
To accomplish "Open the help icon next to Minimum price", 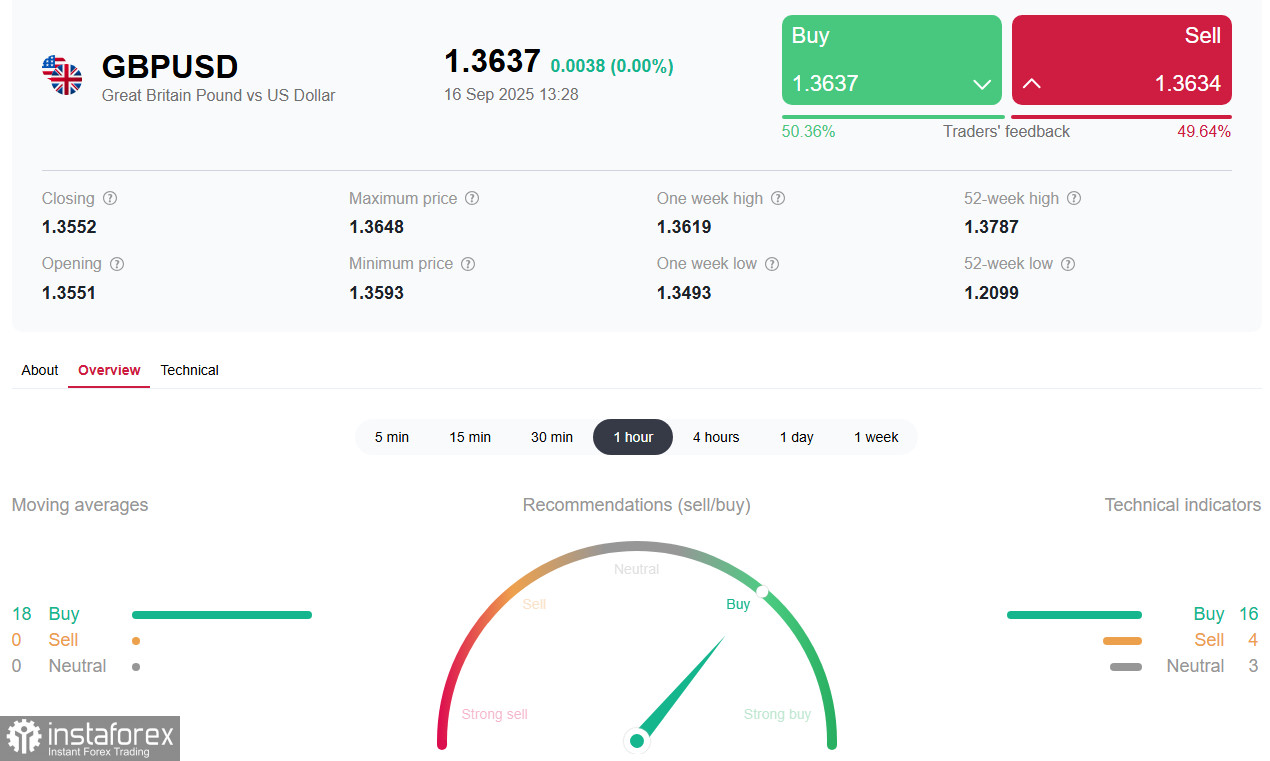I will point(468,264).
